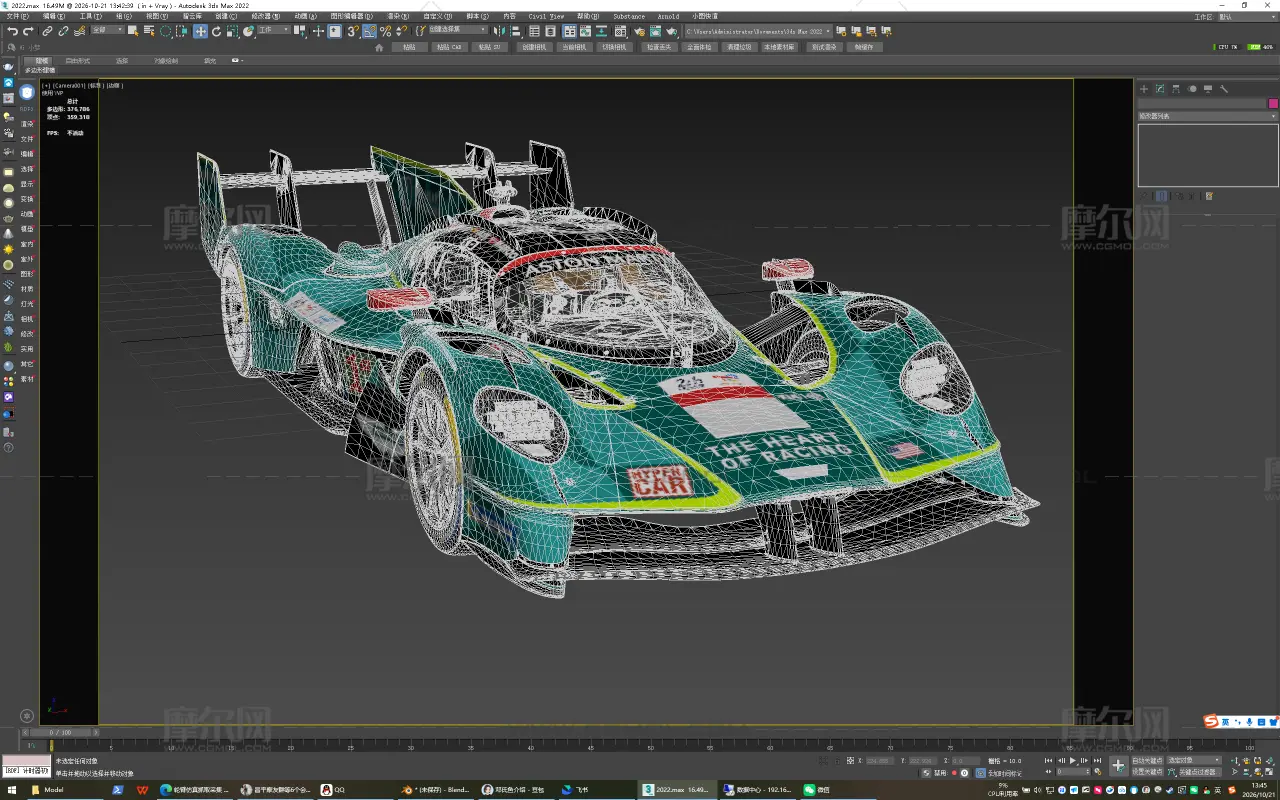This screenshot has height=800, width=1280.
Task: Open the selection filter dropdown 全部
Action: pos(108,30)
